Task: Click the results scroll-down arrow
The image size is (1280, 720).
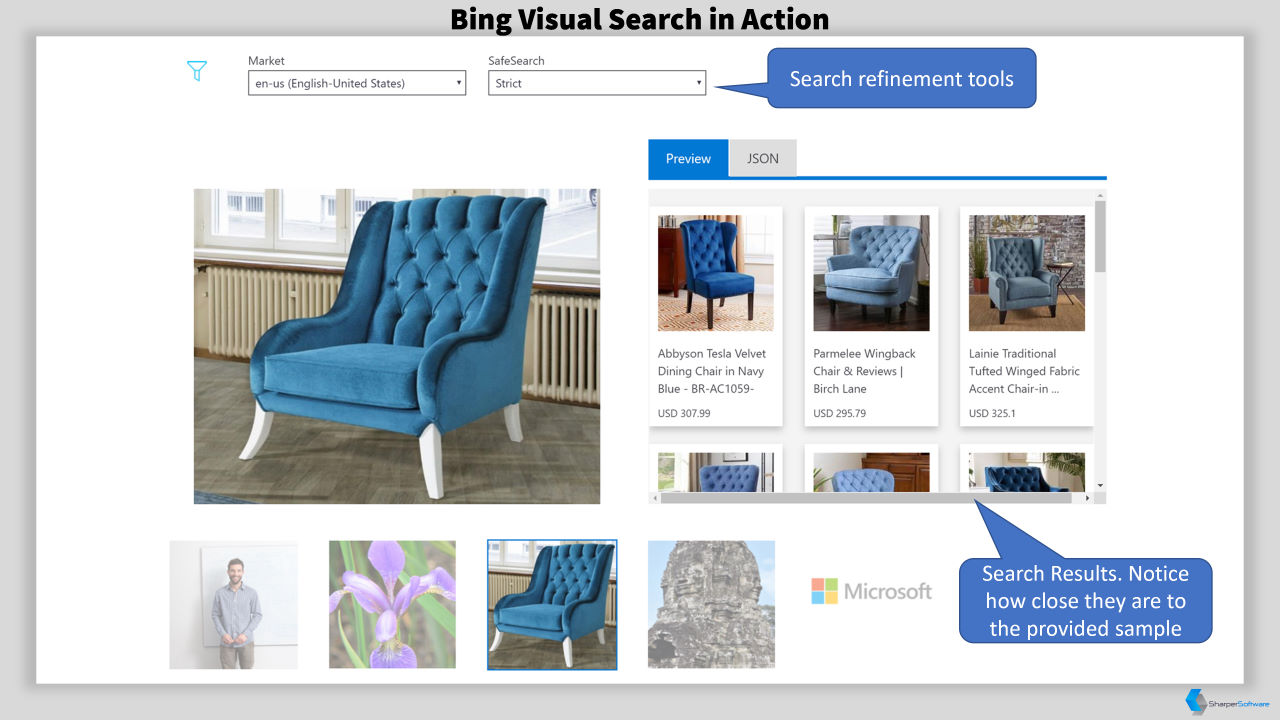Action: pos(1100,485)
